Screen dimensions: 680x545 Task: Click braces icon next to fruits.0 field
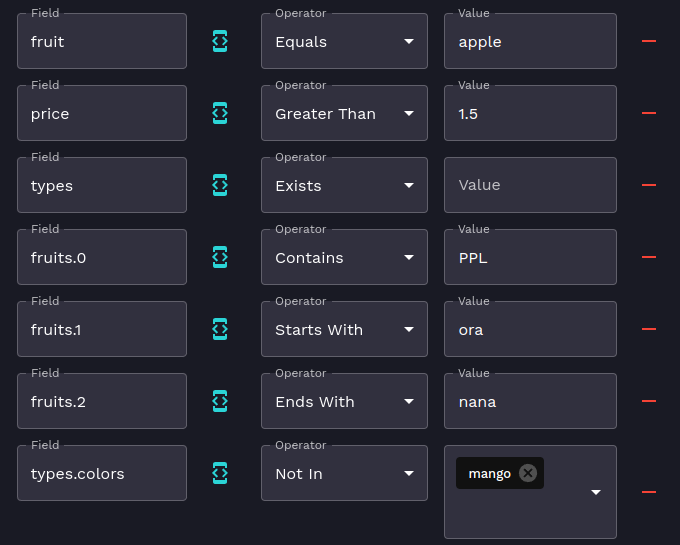(220, 257)
